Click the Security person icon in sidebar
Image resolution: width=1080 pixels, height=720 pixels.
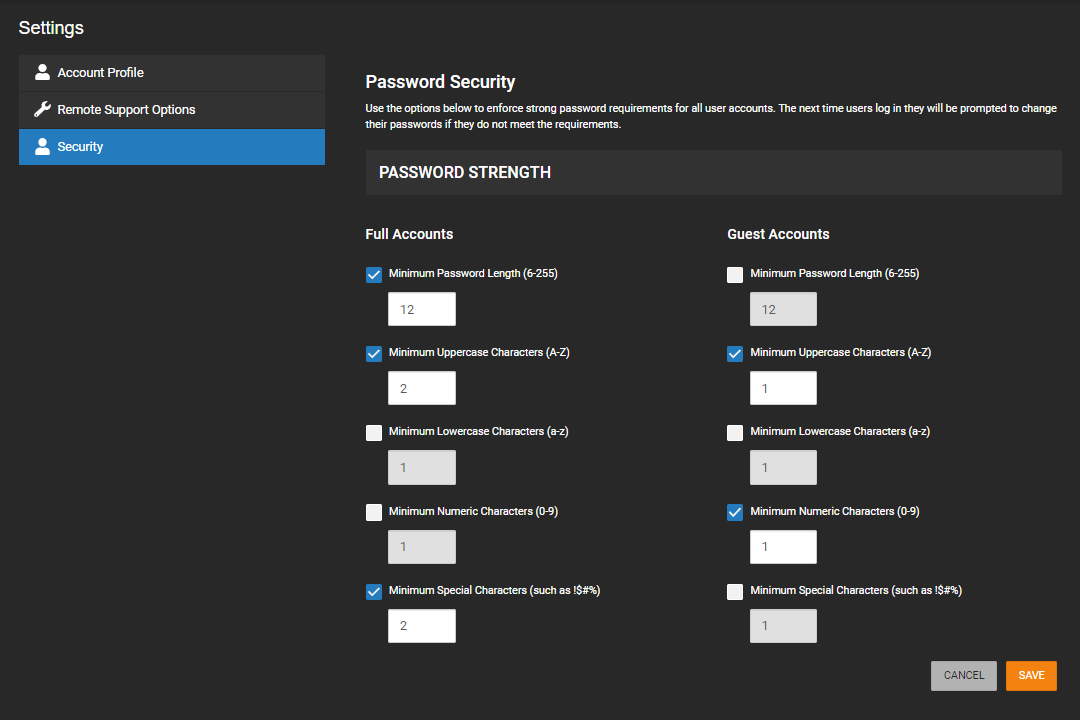[42, 146]
